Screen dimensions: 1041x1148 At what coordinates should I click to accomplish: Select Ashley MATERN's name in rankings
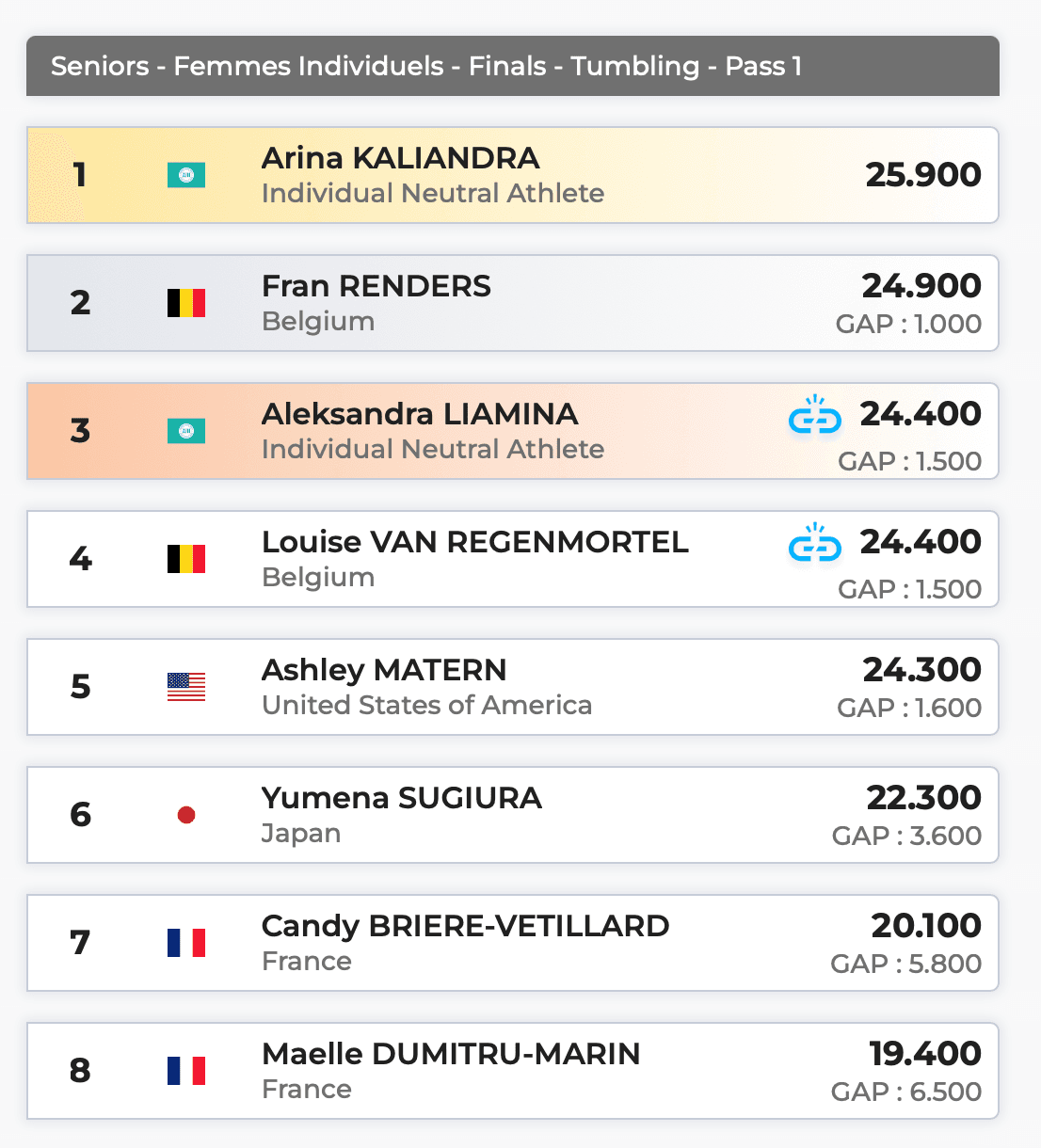click(x=383, y=670)
